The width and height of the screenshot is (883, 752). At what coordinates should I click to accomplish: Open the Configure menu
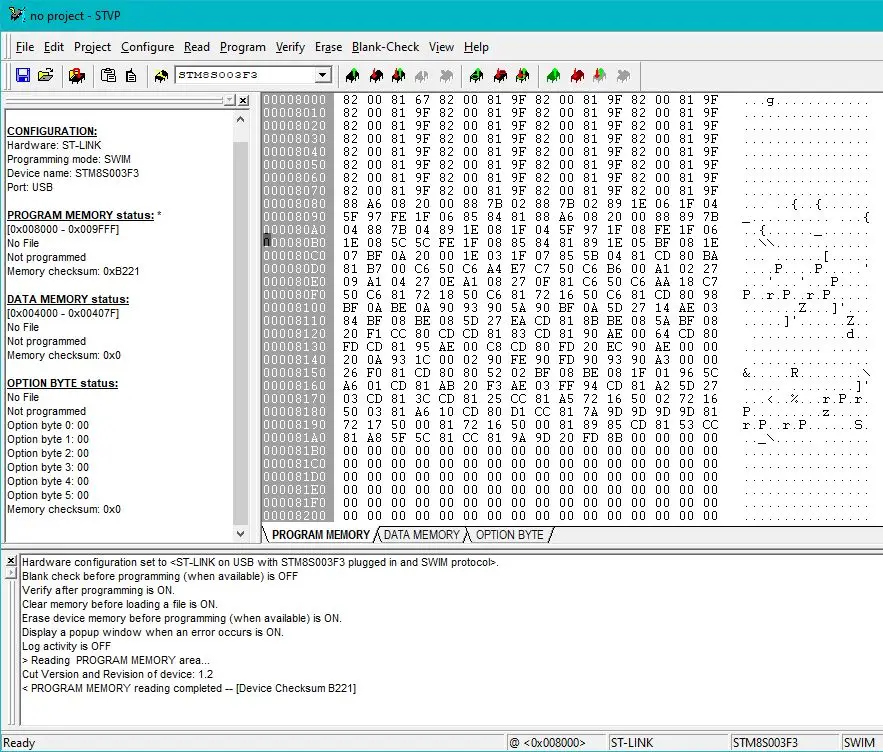tap(147, 47)
